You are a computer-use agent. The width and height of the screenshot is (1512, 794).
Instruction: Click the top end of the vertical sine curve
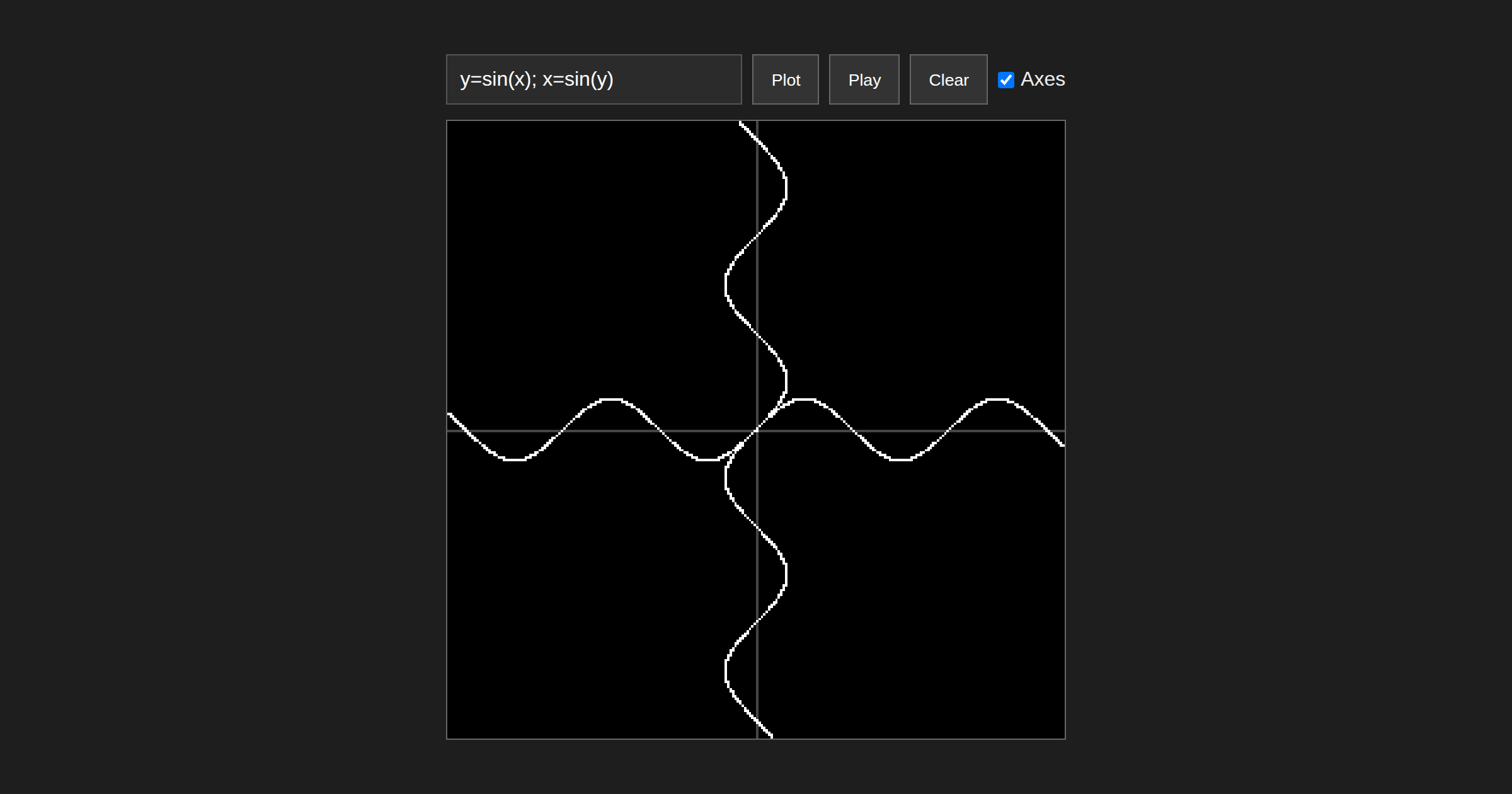coord(741,124)
